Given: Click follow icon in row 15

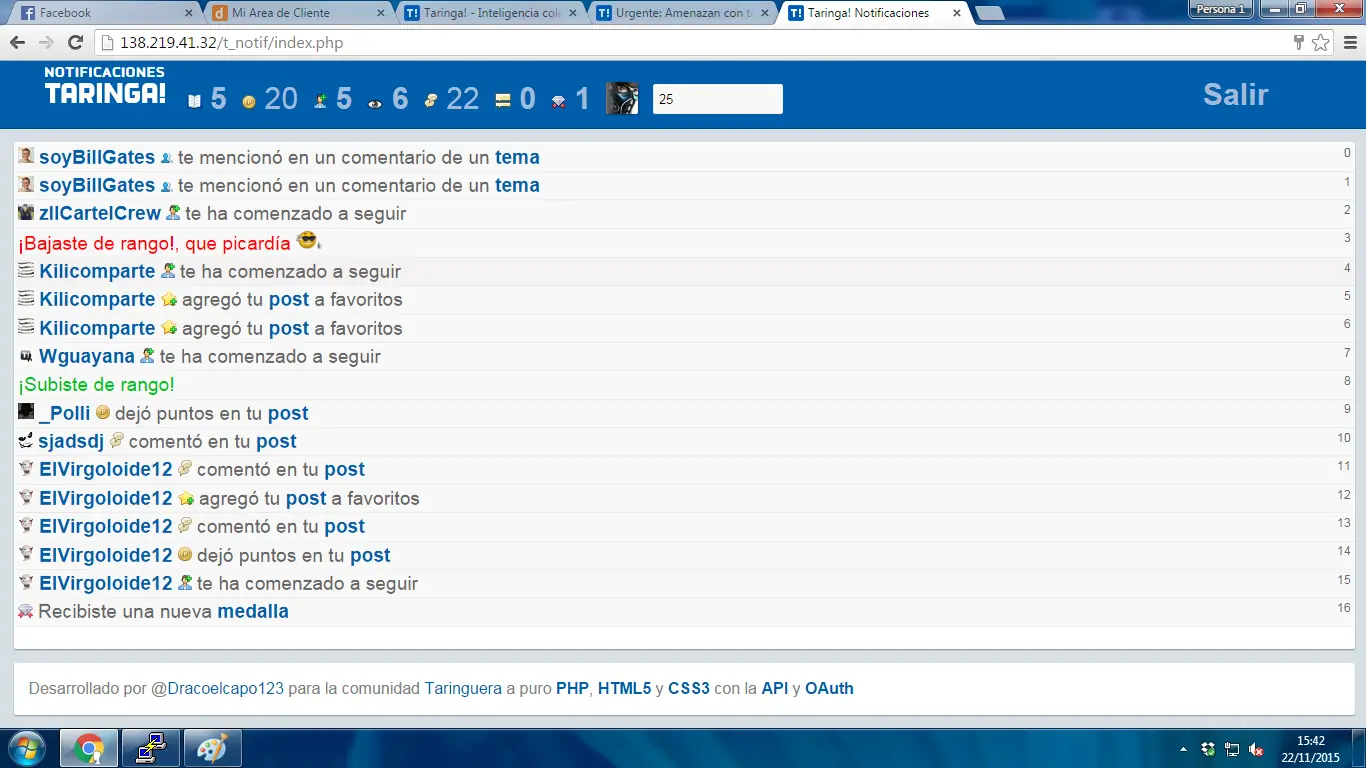Looking at the screenshot, I should (185, 582).
